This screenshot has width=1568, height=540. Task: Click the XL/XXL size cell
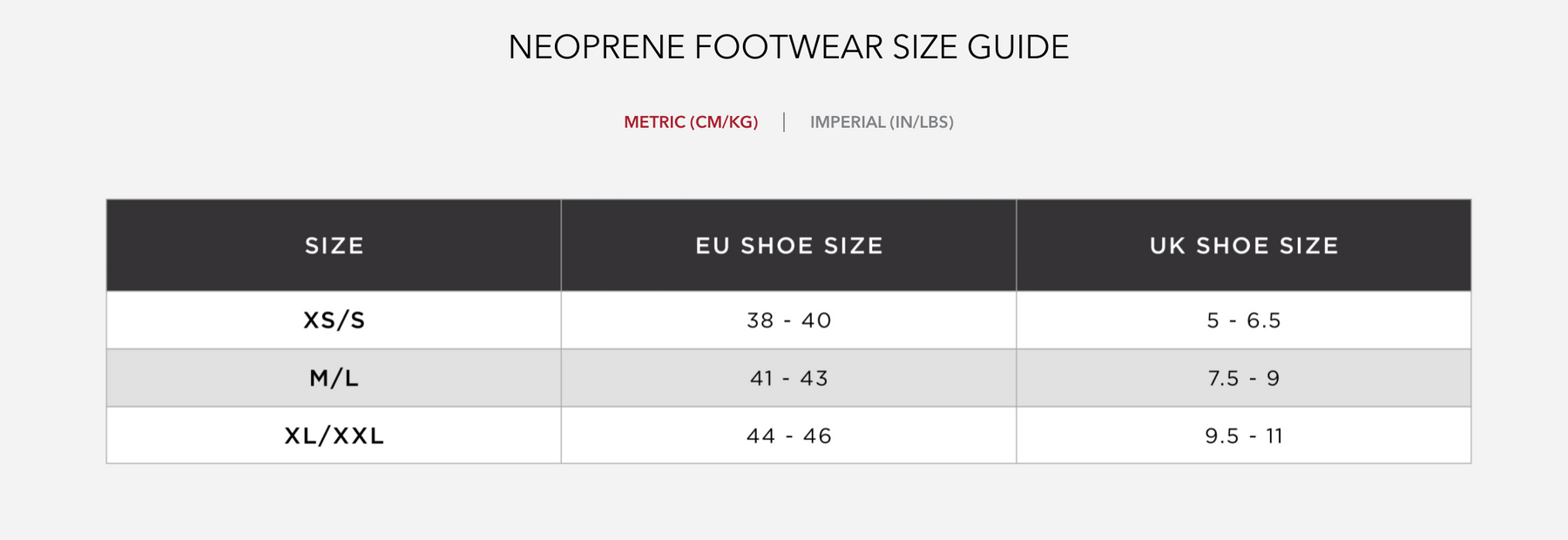(x=334, y=435)
